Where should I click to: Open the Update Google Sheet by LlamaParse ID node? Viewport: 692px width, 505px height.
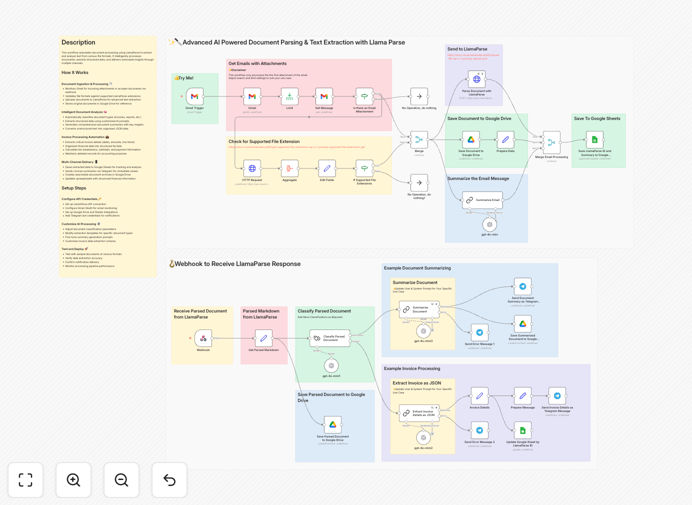pos(523,430)
